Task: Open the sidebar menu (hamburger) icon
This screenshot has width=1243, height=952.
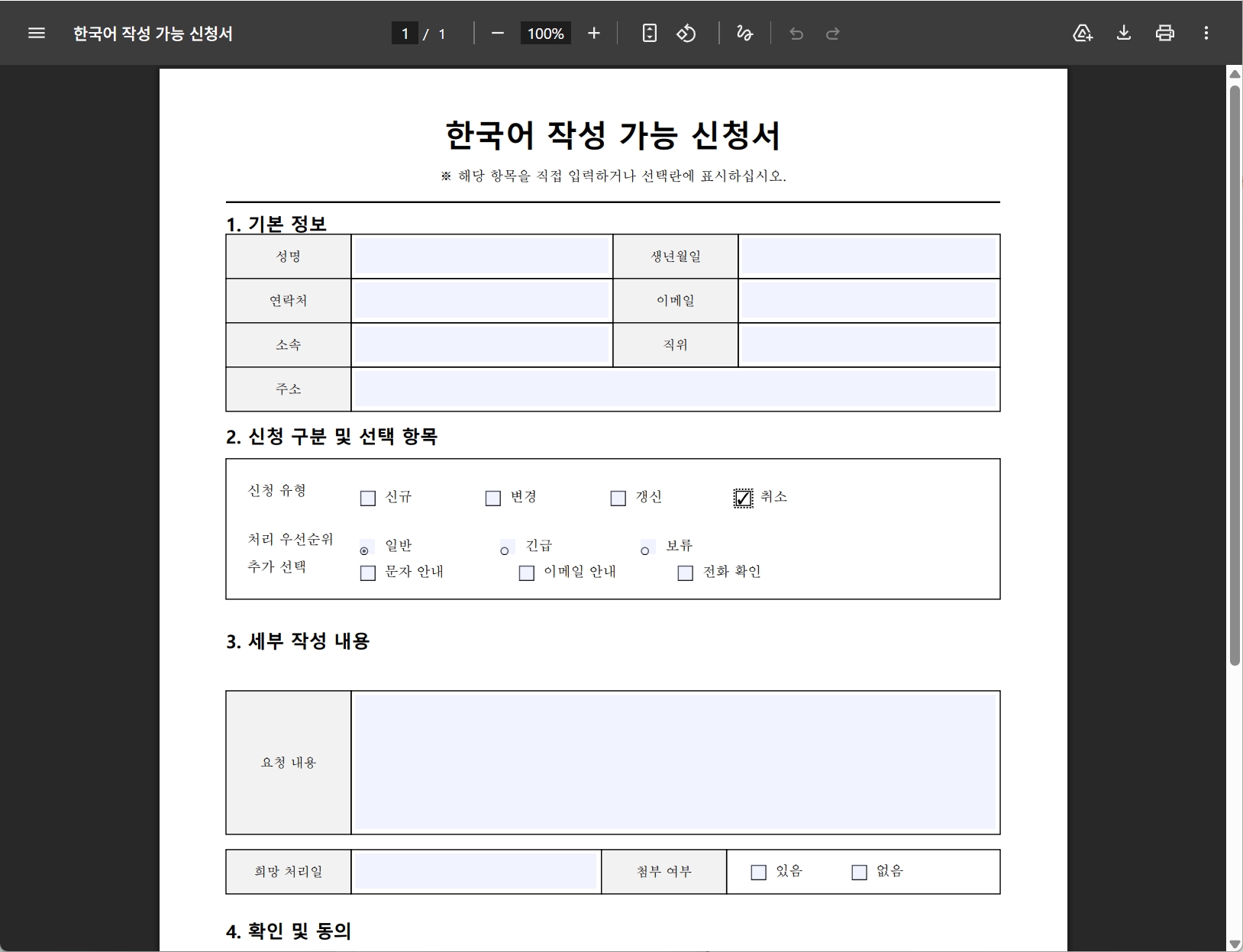Action: (x=37, y=33)
